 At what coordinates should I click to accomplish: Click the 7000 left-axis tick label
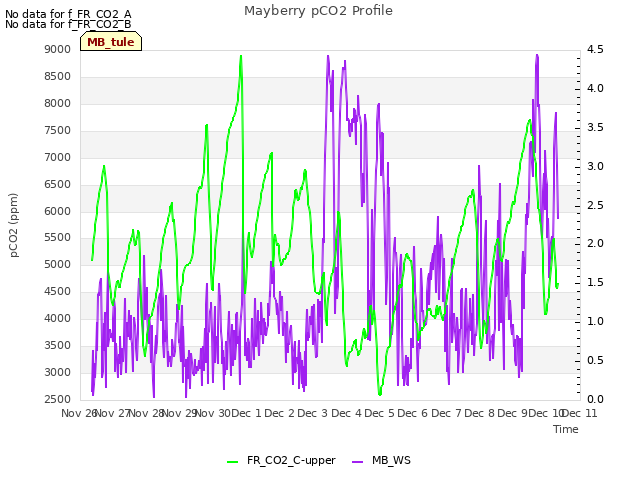pos(58,157)
